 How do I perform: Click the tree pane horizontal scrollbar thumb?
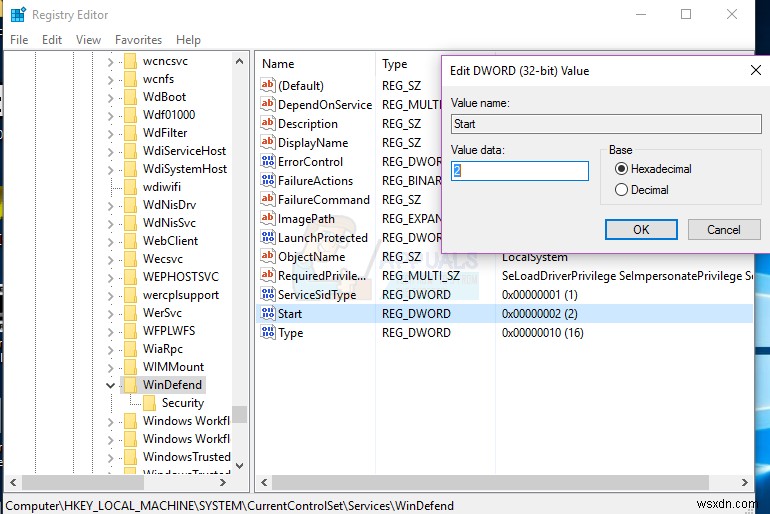(x=83, y=483)
